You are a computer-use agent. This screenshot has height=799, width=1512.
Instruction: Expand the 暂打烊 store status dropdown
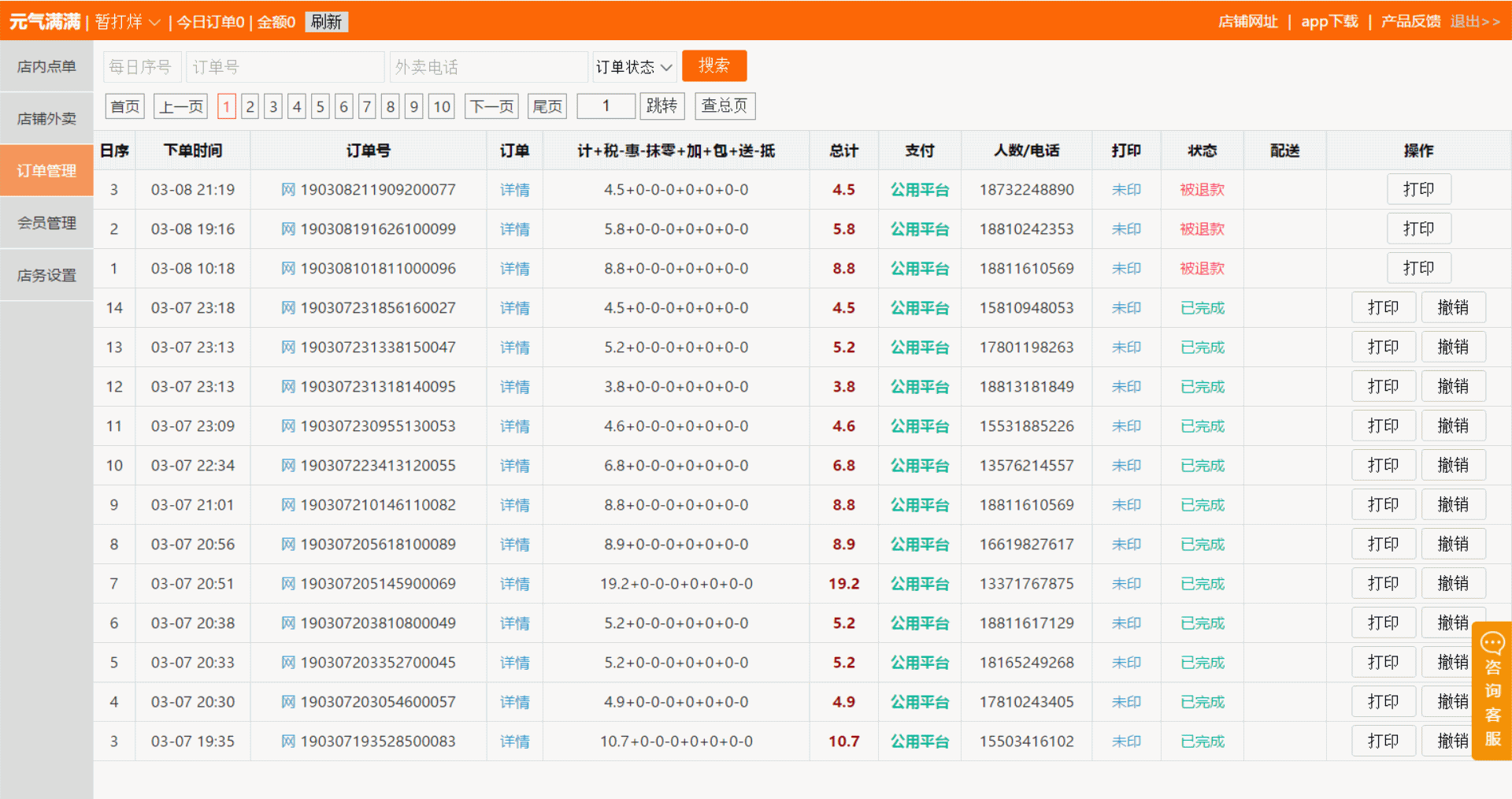(128, 22)
